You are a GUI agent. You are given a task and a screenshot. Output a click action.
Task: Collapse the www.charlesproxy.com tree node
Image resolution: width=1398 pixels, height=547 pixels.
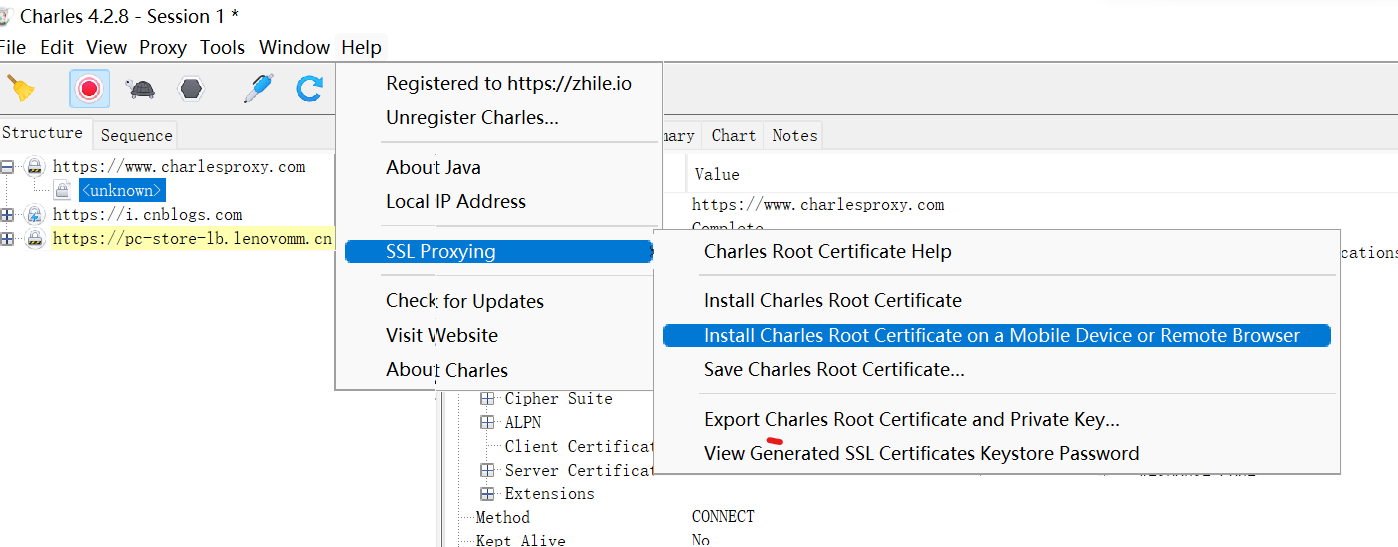coord(8,167)
